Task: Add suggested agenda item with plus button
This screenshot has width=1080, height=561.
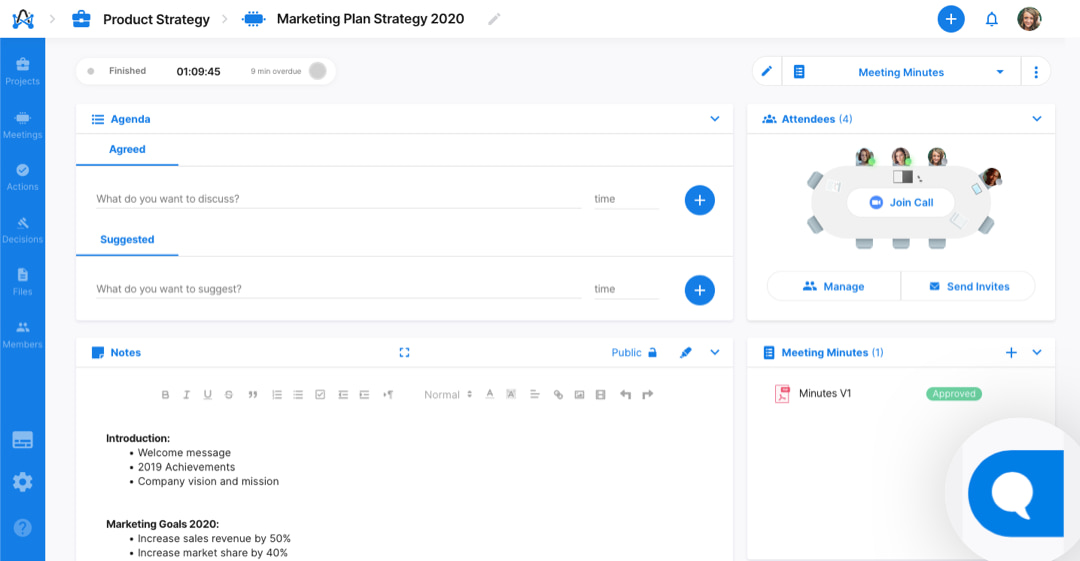Action: tap(699, 290)
